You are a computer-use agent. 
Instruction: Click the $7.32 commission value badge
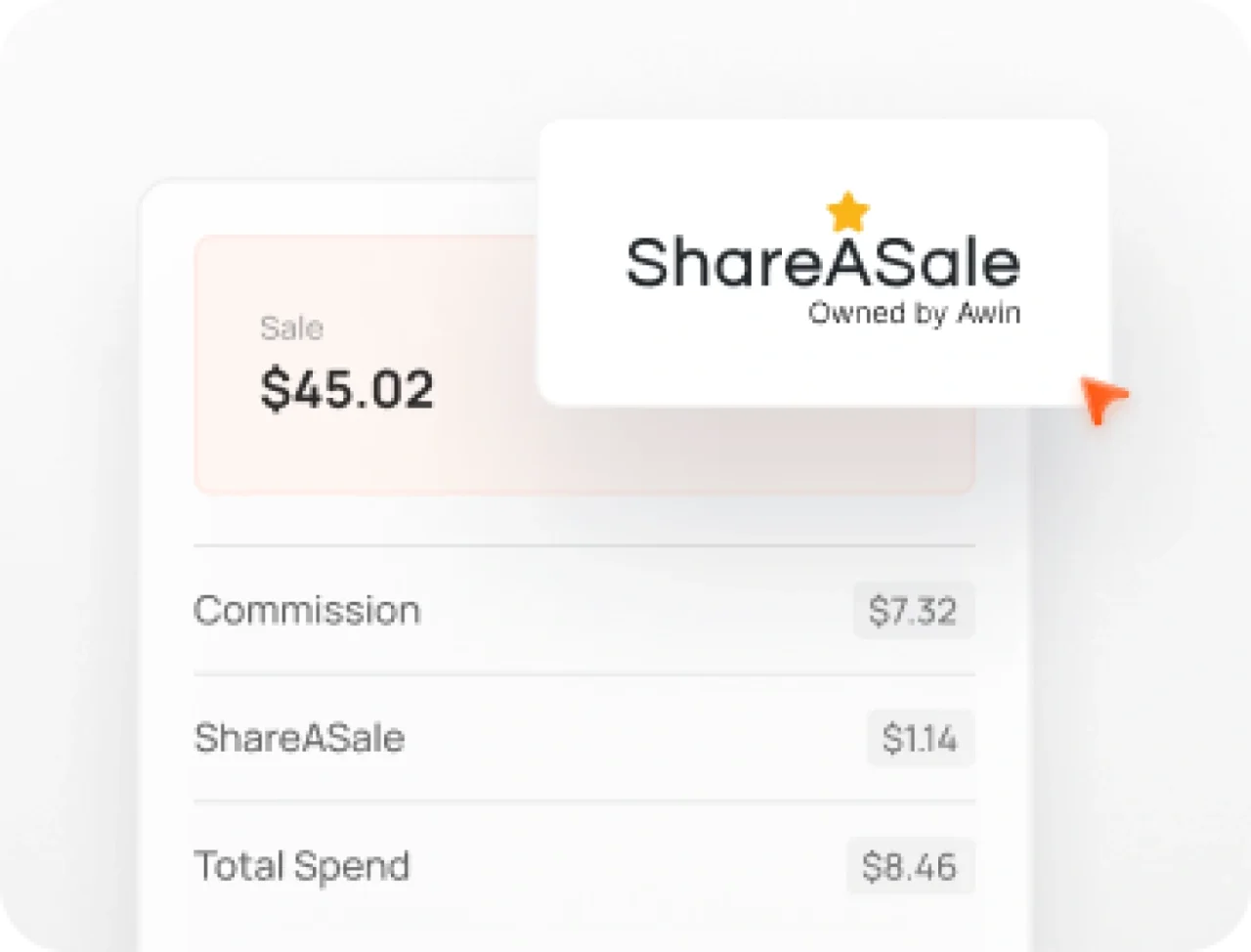pos(913,611)
